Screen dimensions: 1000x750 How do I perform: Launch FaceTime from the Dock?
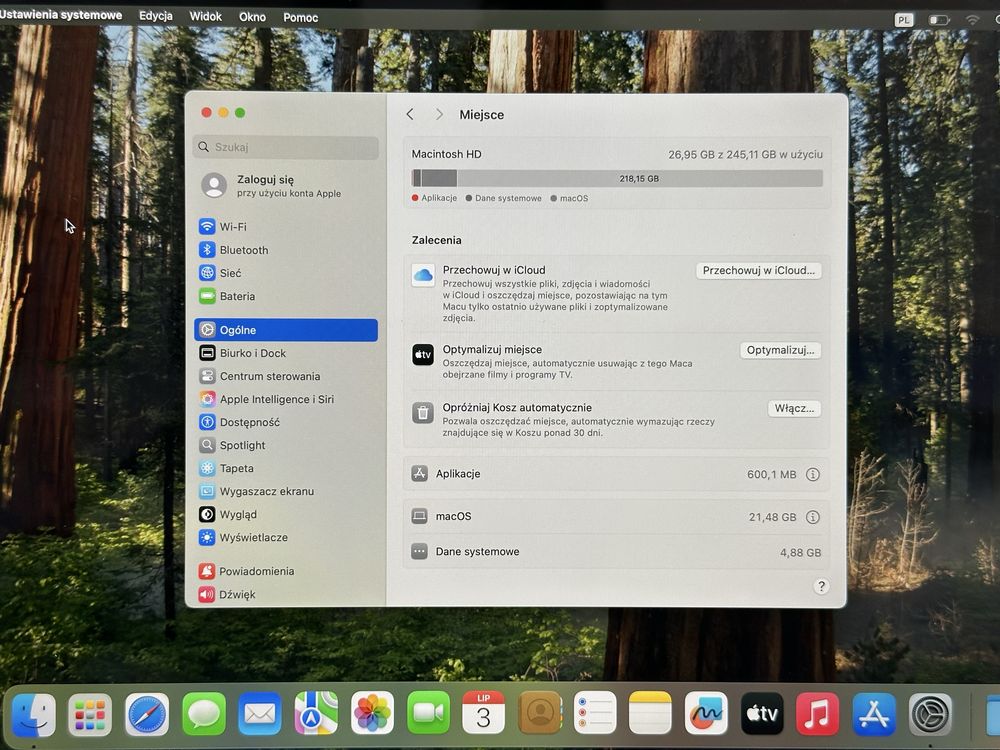coord(429,714)
